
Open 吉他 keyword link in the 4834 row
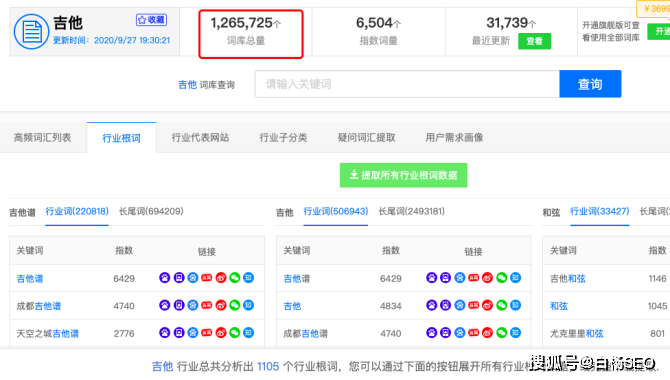tap(292, 306)
